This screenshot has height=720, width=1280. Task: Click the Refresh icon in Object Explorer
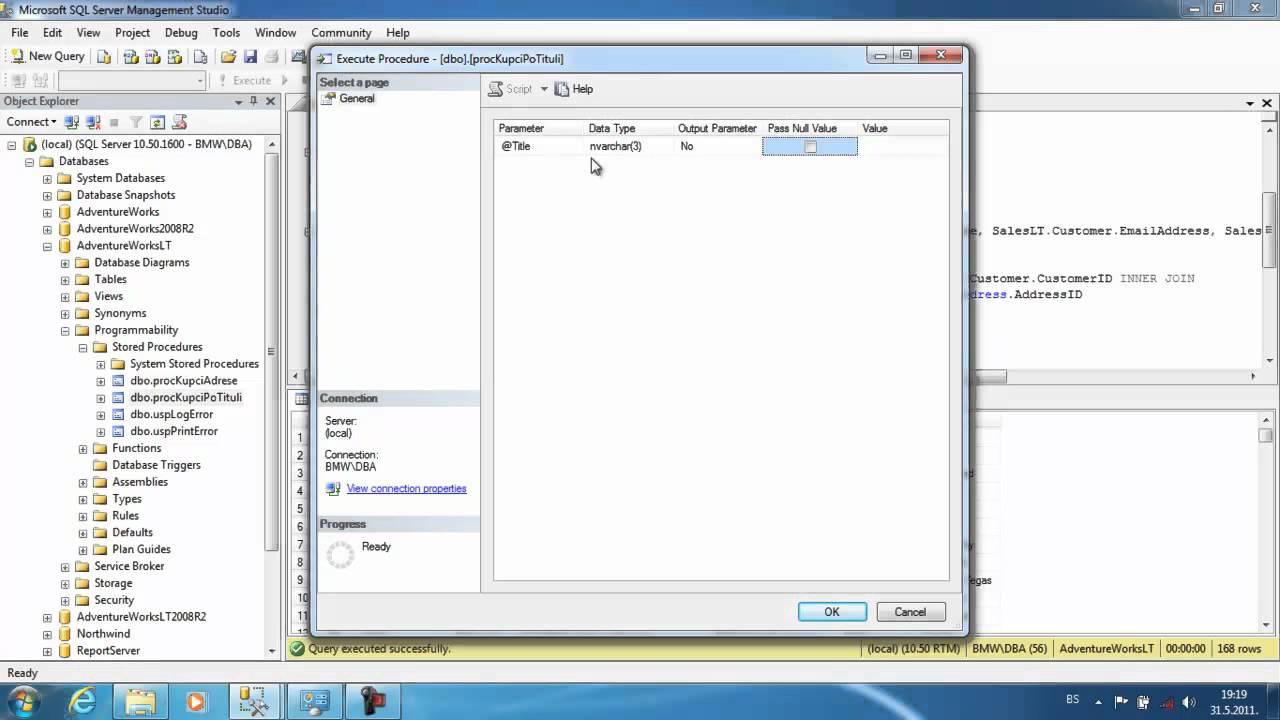coord(157,122)
